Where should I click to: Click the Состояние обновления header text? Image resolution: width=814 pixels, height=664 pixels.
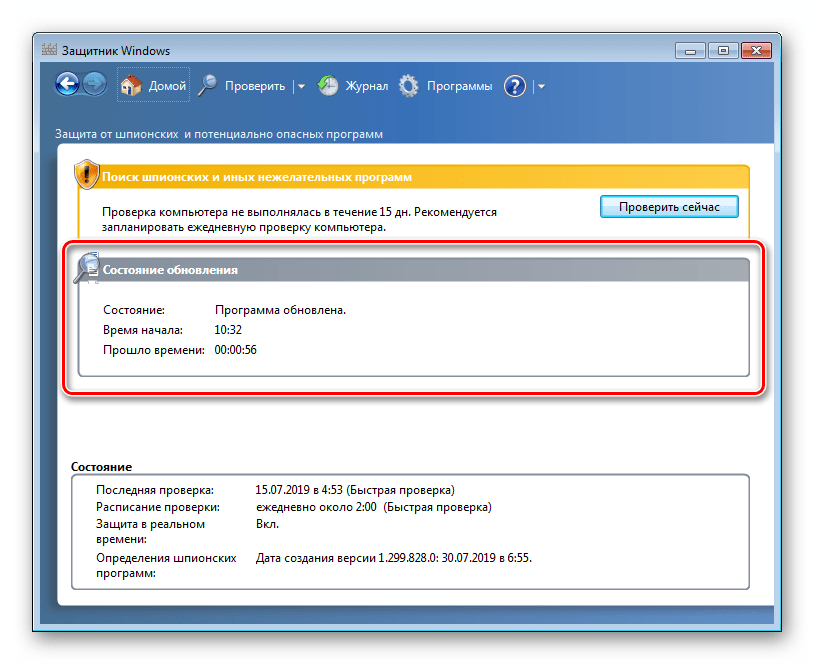170,270
